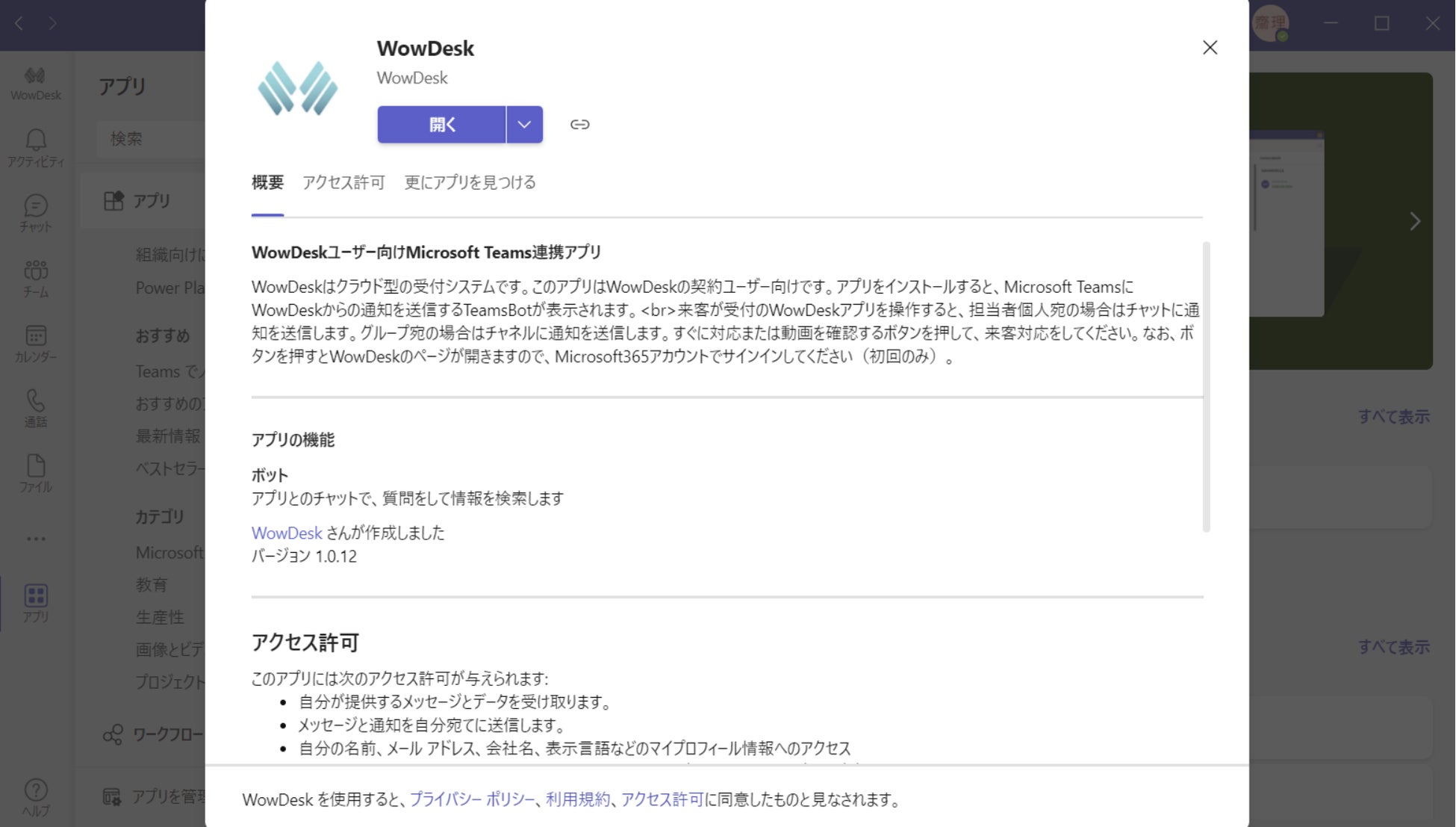The width and height of the screenshot is (1456, 827).
Task: Click the アプリの機能 heading
Action: click(293, 440)
